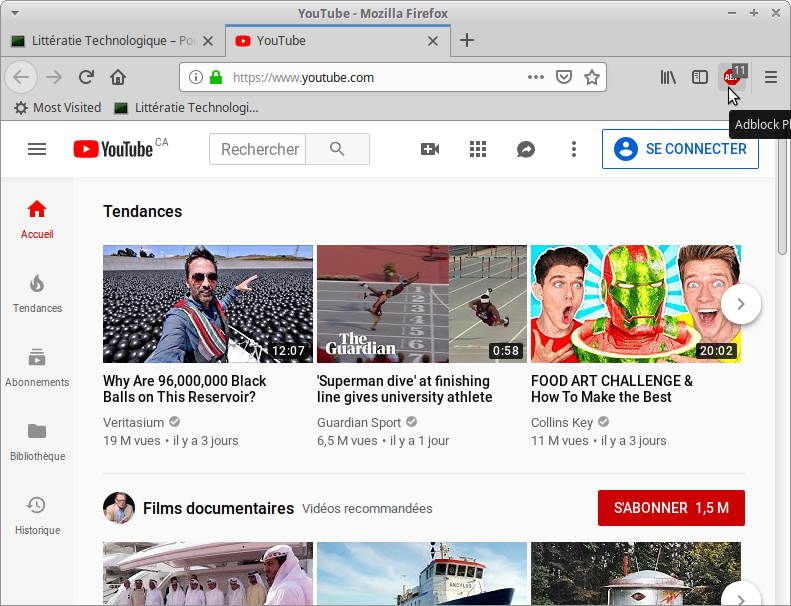Screen dimensions: 791x606
Task: Open the 96,000,000 Black Balls video thumbnail
Action: pos(208,304)
